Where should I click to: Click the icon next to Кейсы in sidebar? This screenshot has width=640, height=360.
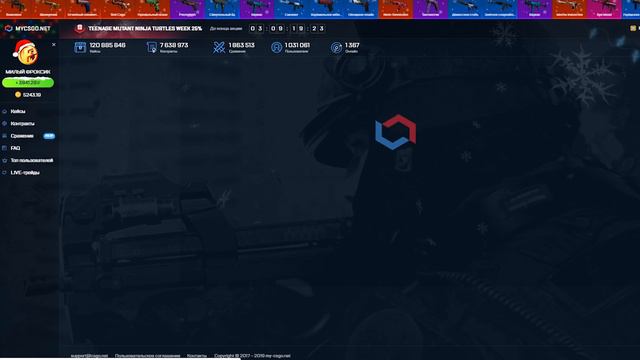pyautogui.click(x=4, y=111)
